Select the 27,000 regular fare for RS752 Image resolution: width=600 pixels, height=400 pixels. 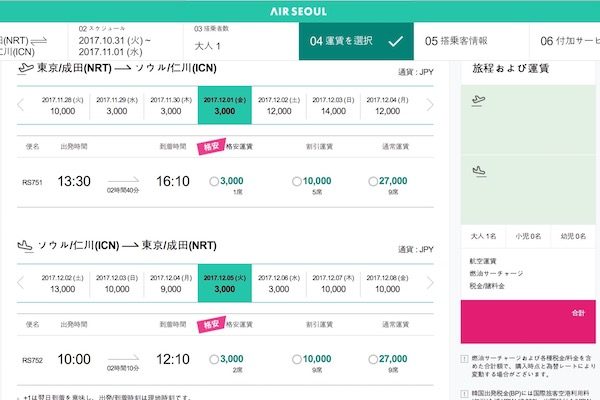click(x=373, y=359)
